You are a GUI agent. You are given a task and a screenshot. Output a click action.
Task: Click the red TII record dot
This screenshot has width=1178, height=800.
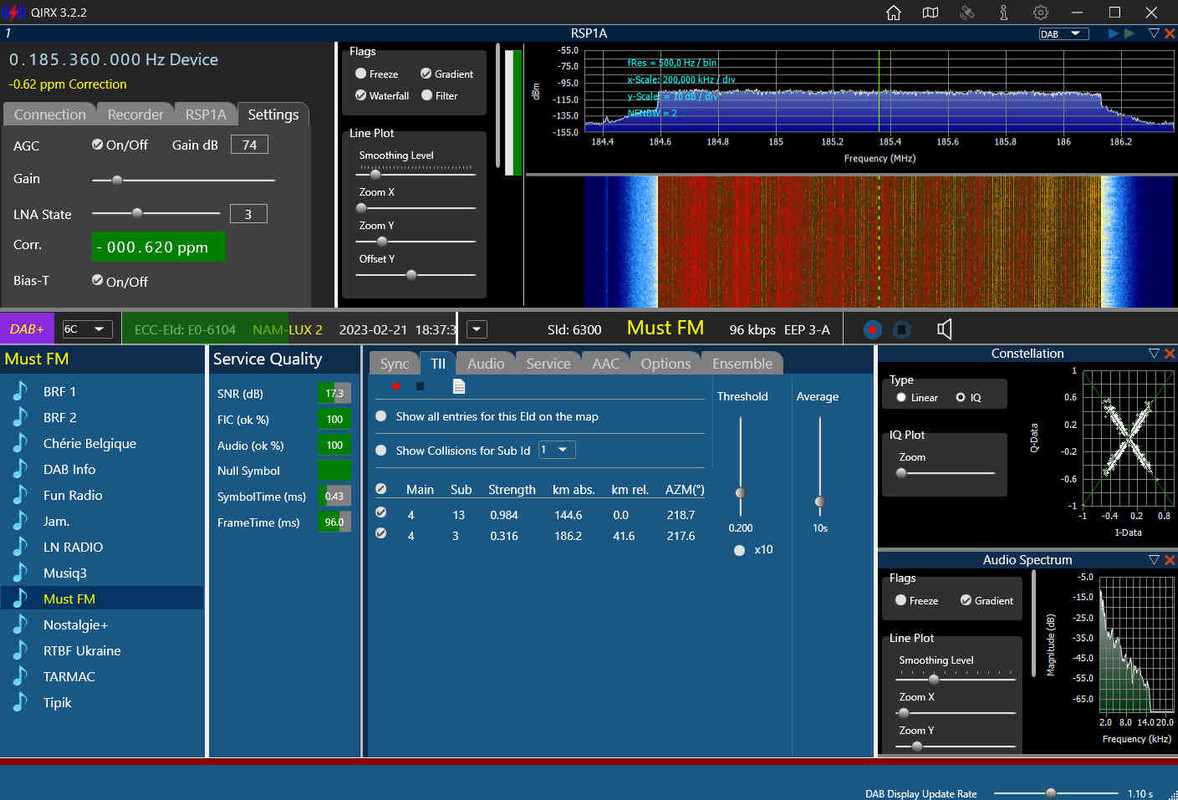click(x=395, y=386)
